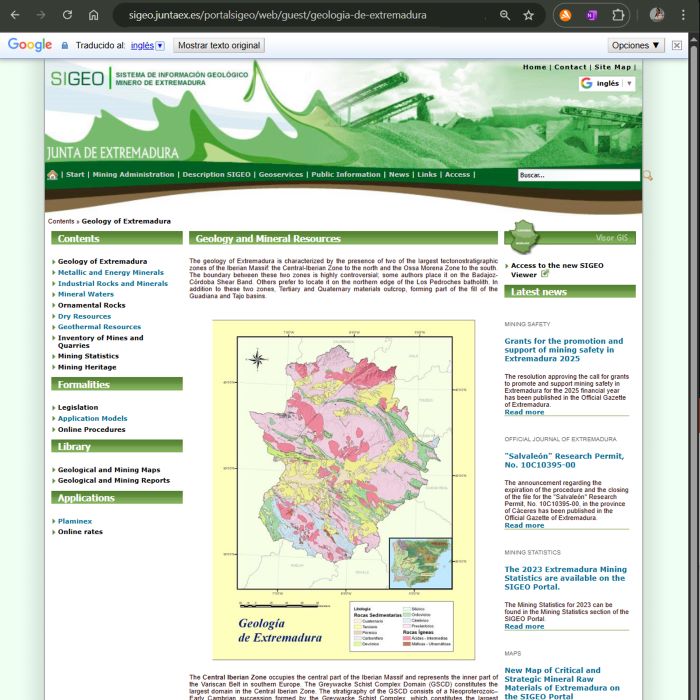Open Metallic and Energy Minerals
700x700 pixels.
(111, 272)
